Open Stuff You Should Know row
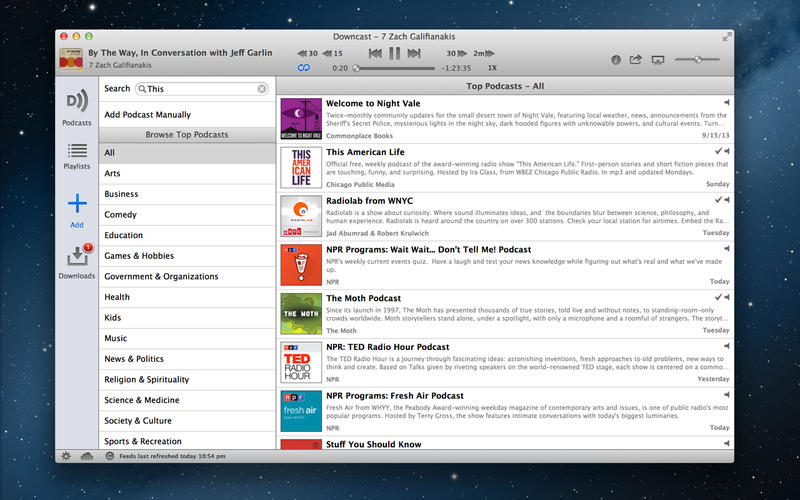The image size is (800, 500). point(505,443)
